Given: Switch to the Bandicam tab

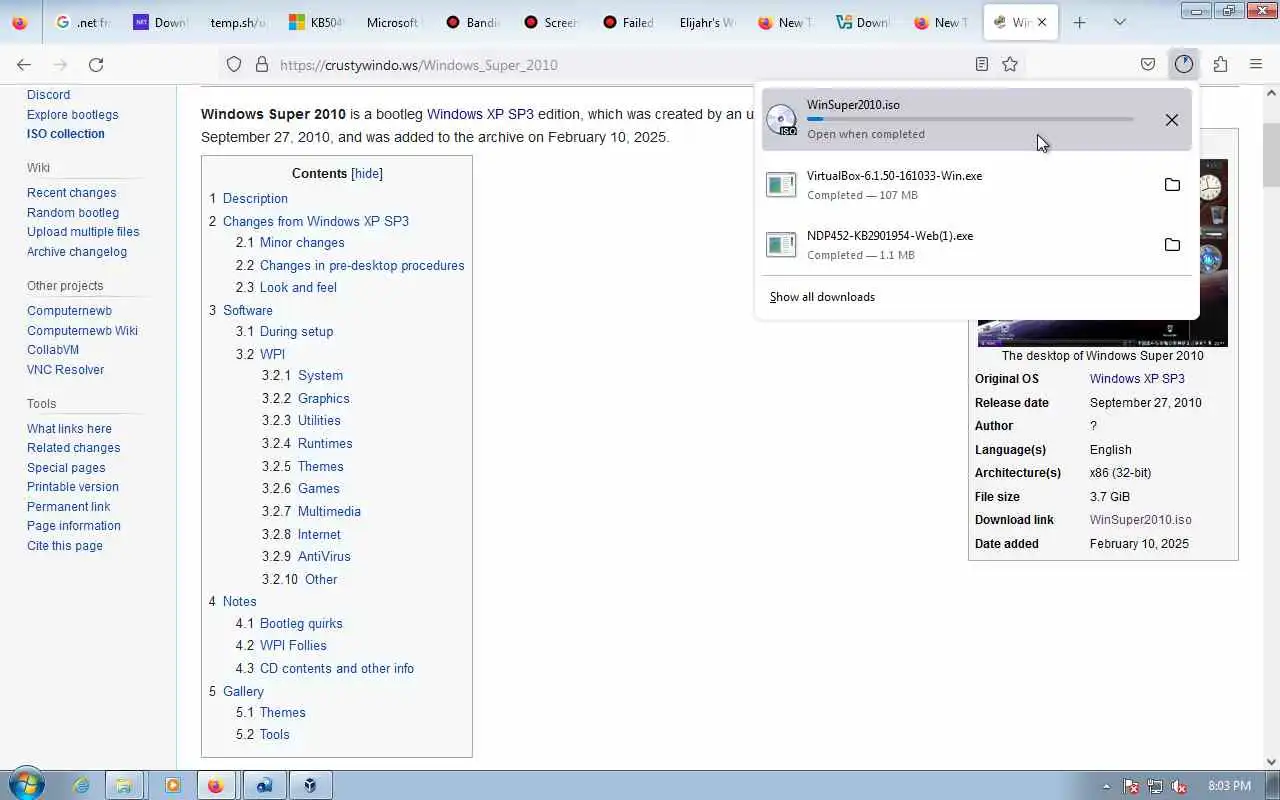Looking at the screenshot, I should tap(472, 22).
